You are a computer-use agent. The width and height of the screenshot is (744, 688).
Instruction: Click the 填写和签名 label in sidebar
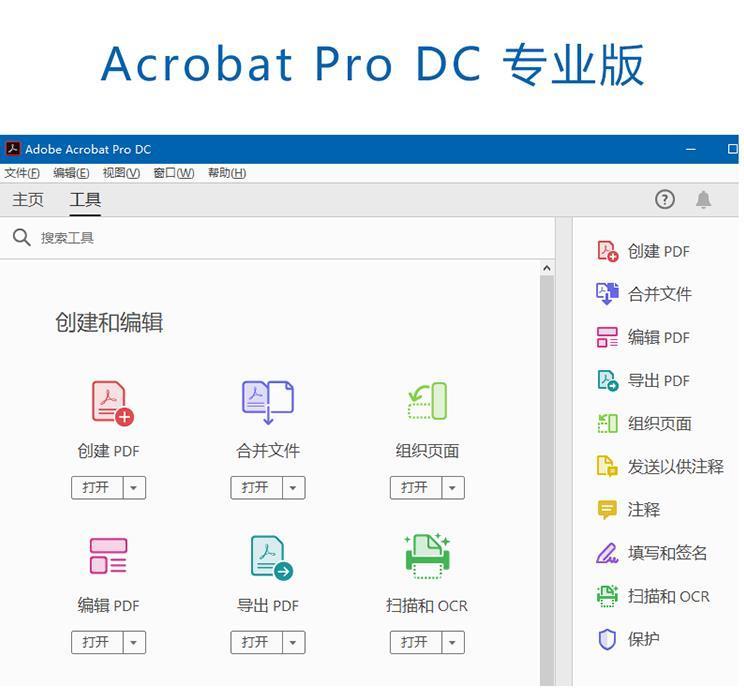click(668, 553)
